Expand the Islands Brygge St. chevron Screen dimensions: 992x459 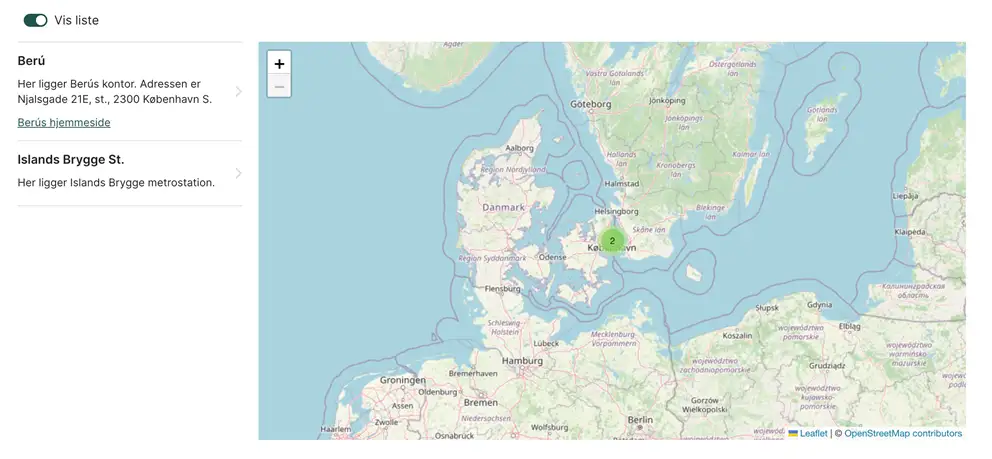[x=239, y=173]
